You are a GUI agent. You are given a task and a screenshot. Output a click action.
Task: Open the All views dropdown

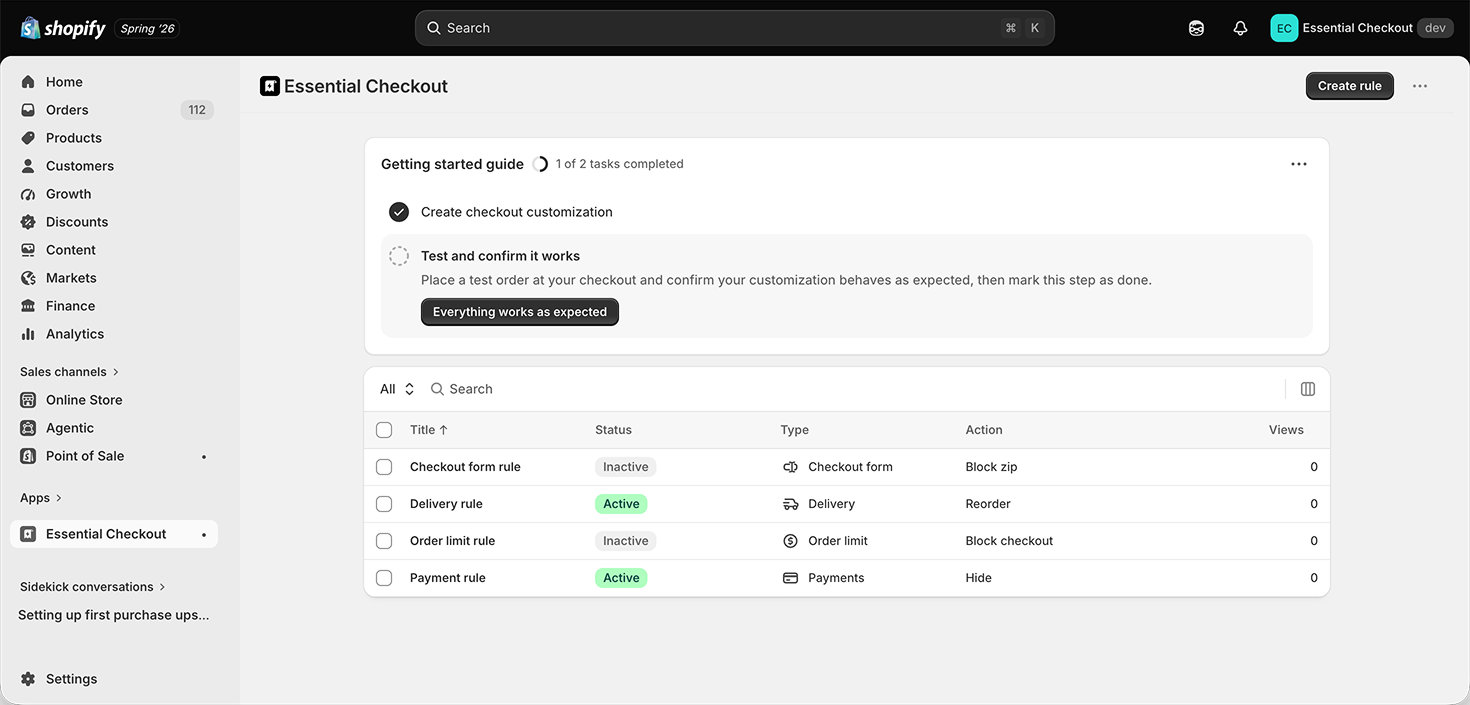(x=397, y=389)
